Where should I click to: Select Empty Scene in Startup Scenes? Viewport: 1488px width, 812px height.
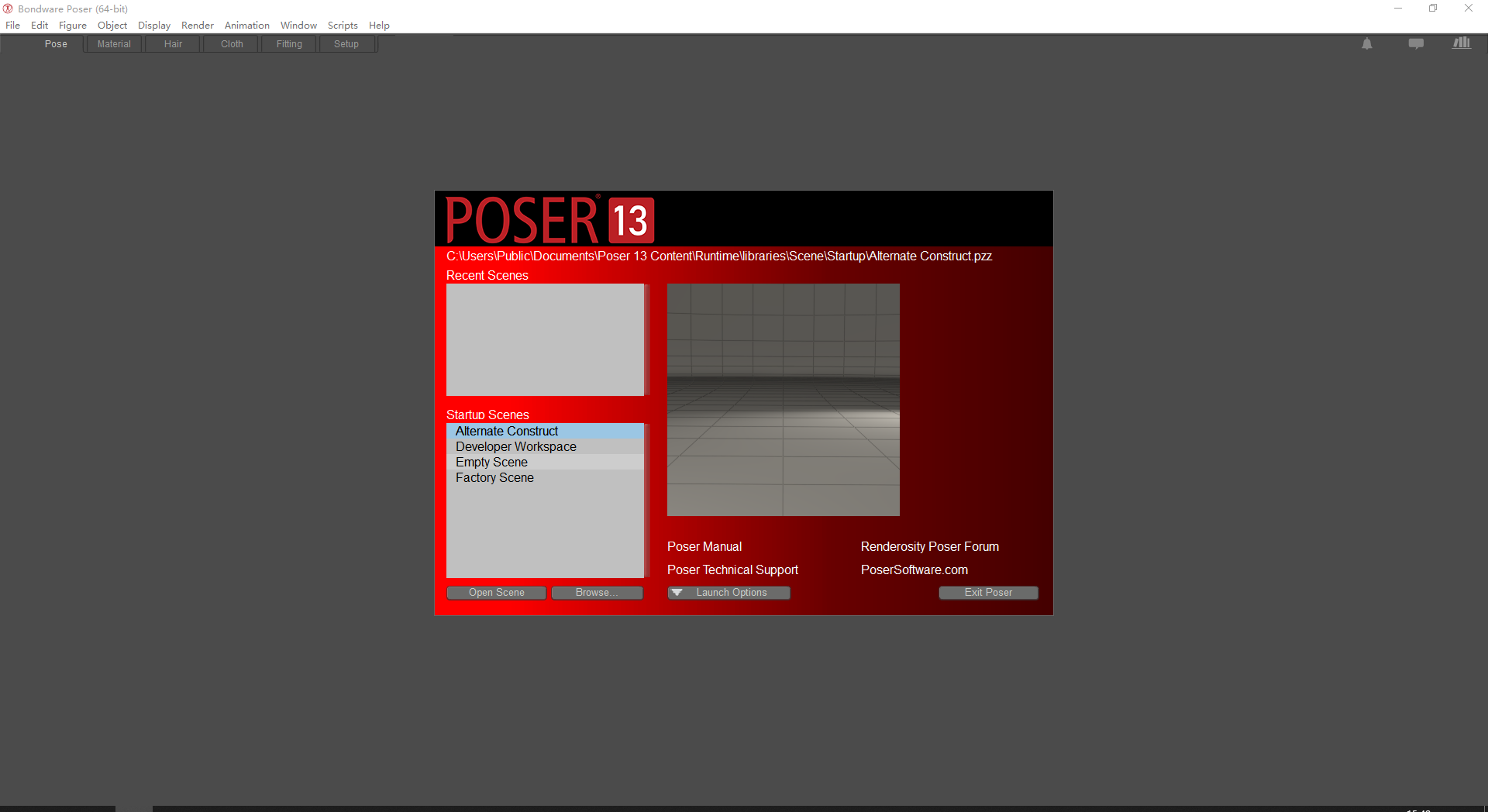click(x=491, y=462)
